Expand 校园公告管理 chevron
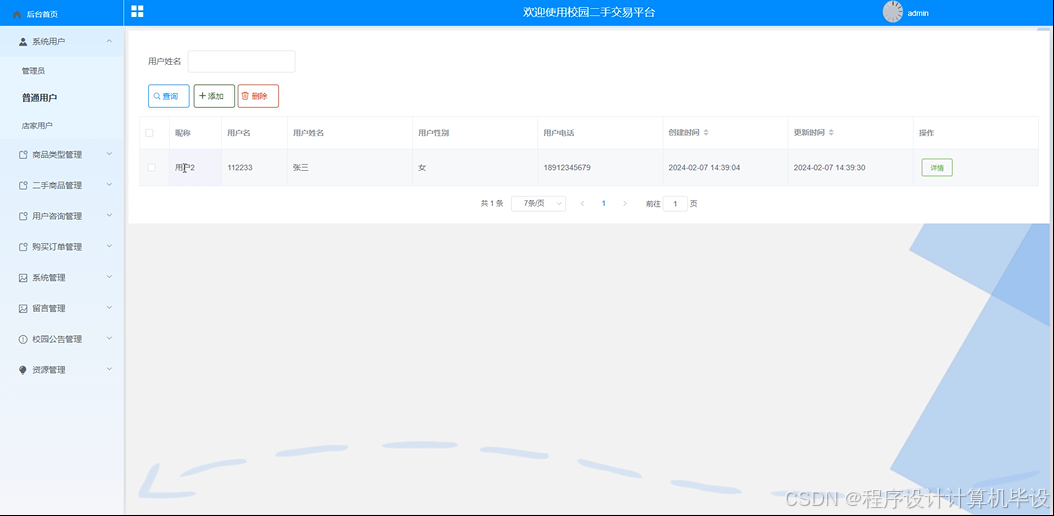The height and width of the screenshot is (516, 1054). 109,339
